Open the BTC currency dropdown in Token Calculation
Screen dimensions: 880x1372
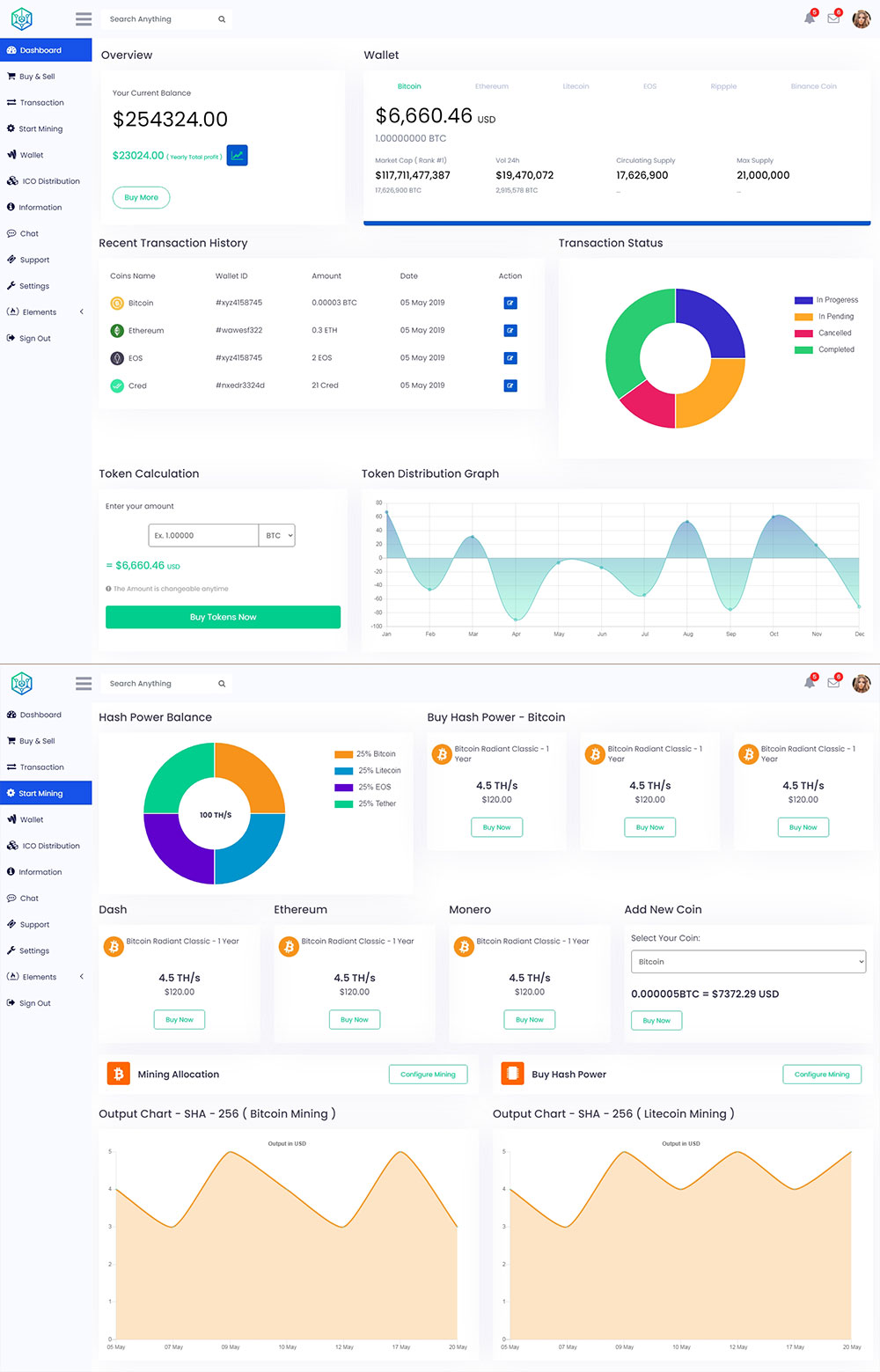click(x=277, y=535)
